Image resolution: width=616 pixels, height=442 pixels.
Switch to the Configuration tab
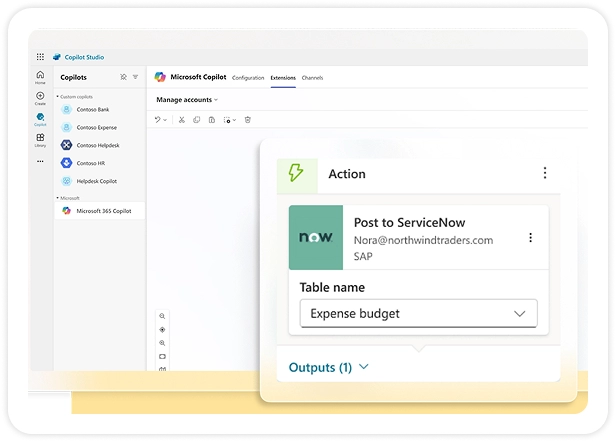coord(248,77)
